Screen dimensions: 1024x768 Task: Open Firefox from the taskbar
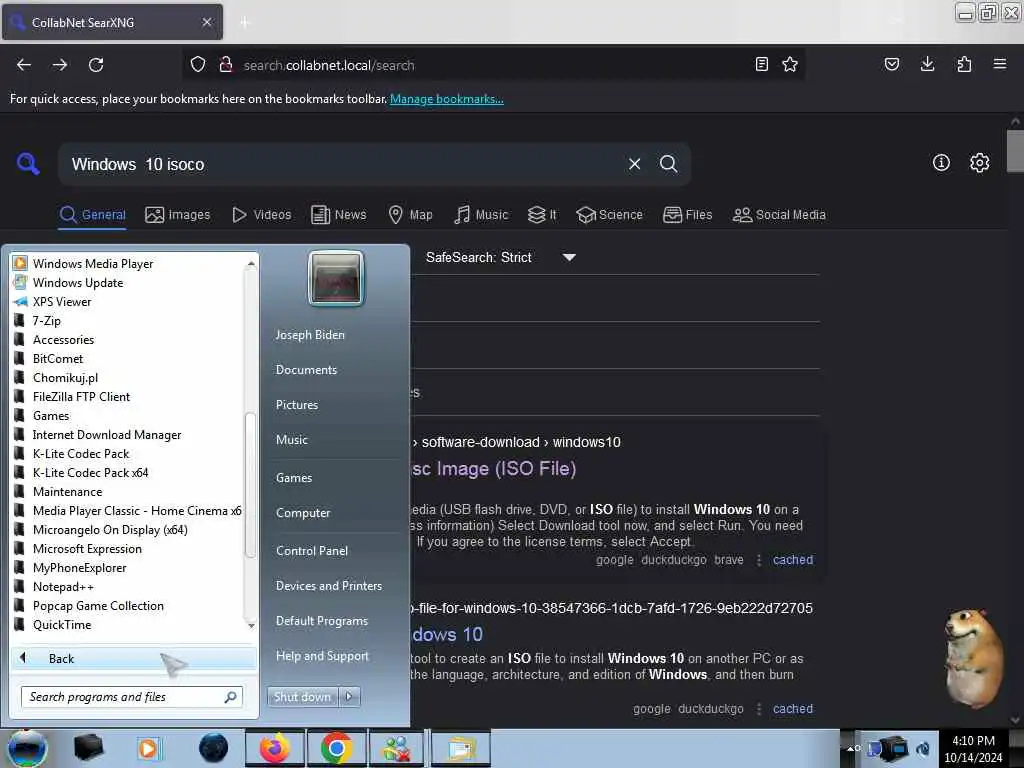274,748
